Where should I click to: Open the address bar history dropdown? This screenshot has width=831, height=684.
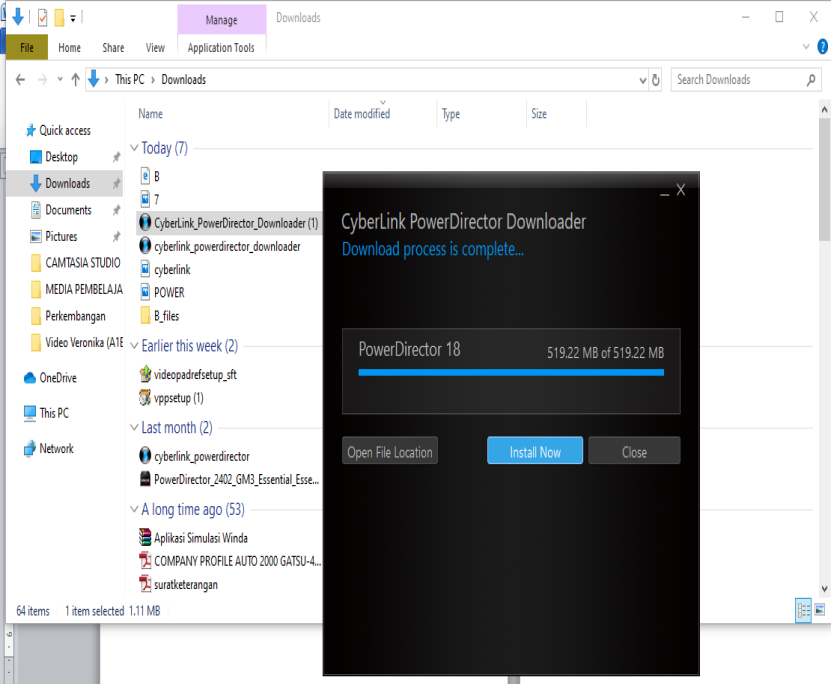click(x=642, y=81)
